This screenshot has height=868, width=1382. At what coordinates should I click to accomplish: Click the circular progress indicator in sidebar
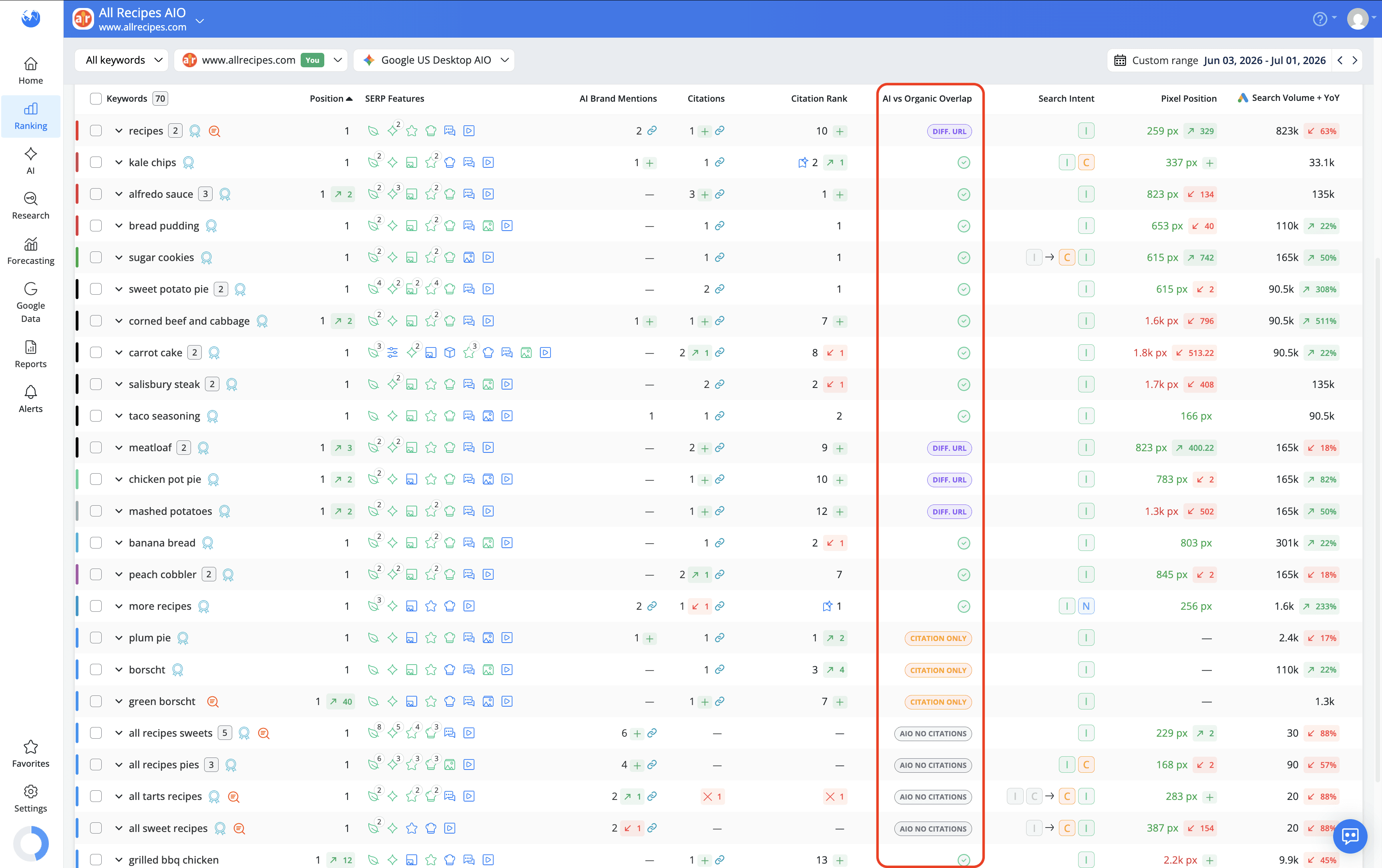pos(31,843)
